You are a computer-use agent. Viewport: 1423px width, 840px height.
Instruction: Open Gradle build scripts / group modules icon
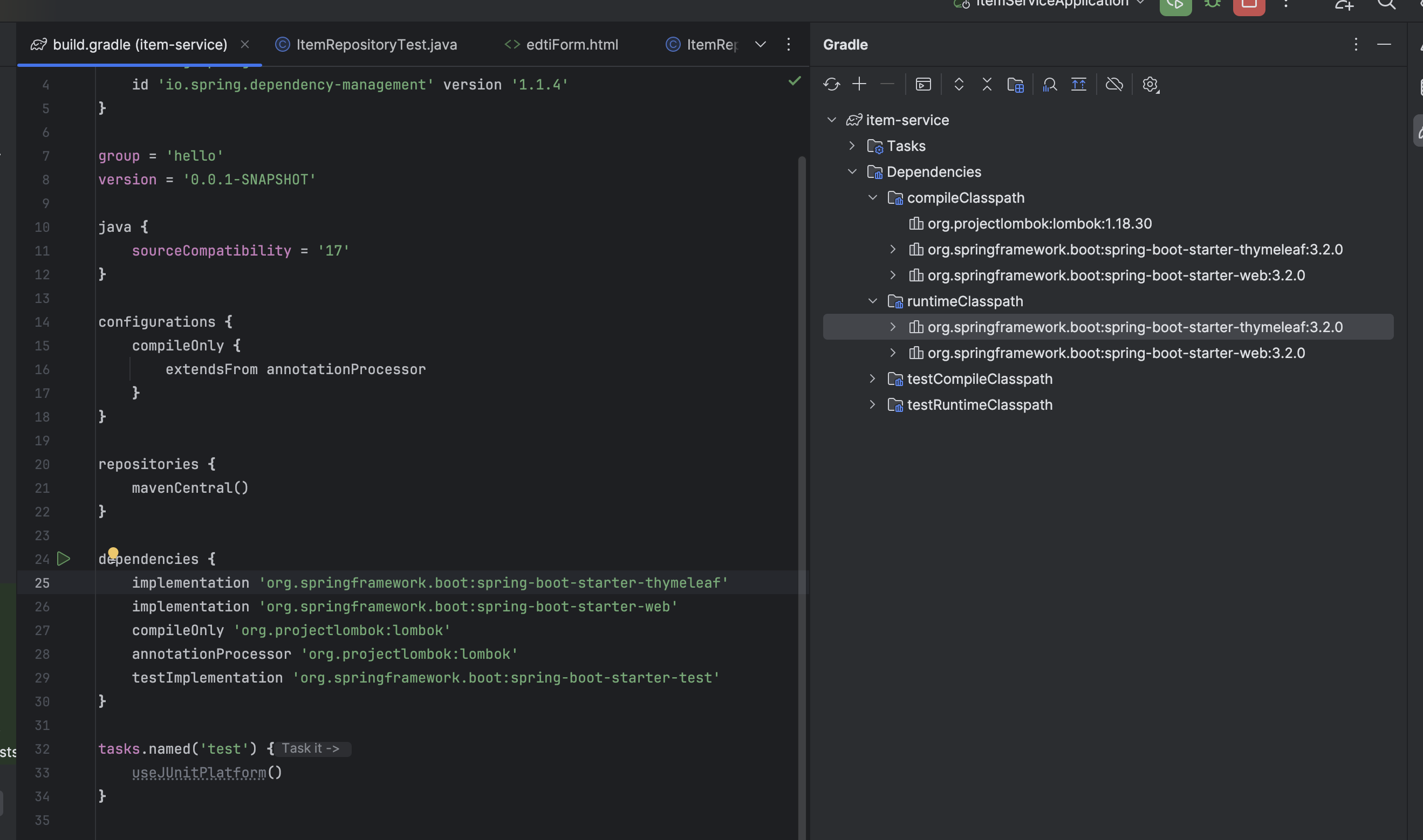(x=1015, y=84)
